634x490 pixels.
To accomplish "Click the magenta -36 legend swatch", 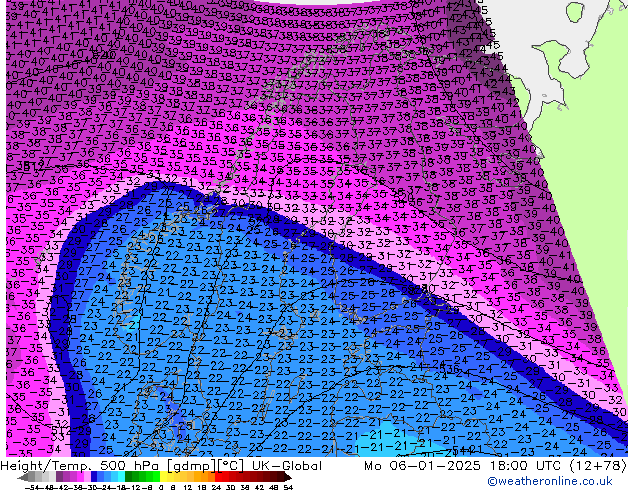I will [x=80, y=476].
